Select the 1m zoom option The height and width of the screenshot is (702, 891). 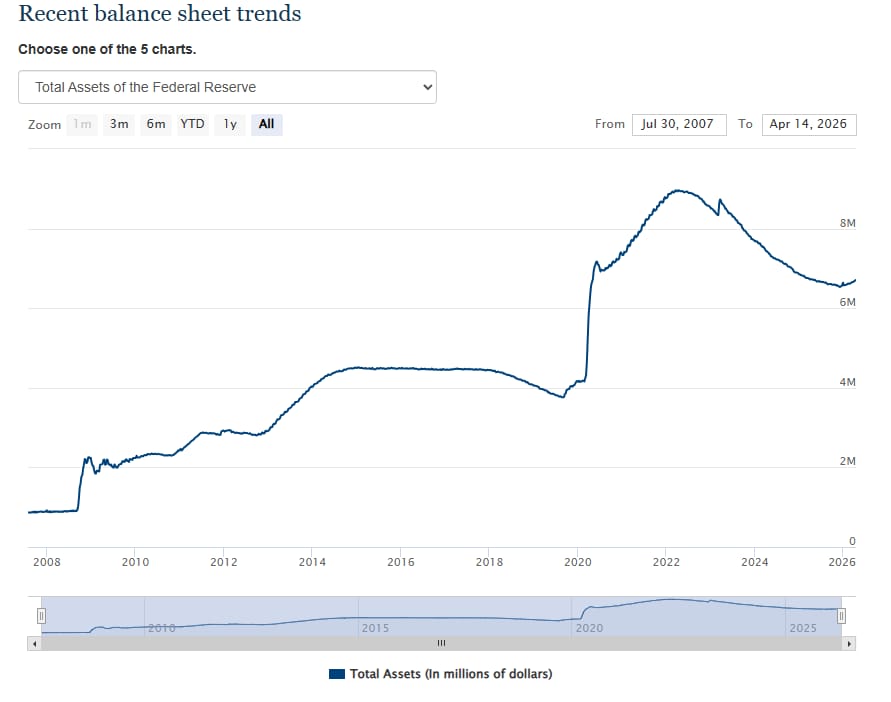click(x=82, y=124)
